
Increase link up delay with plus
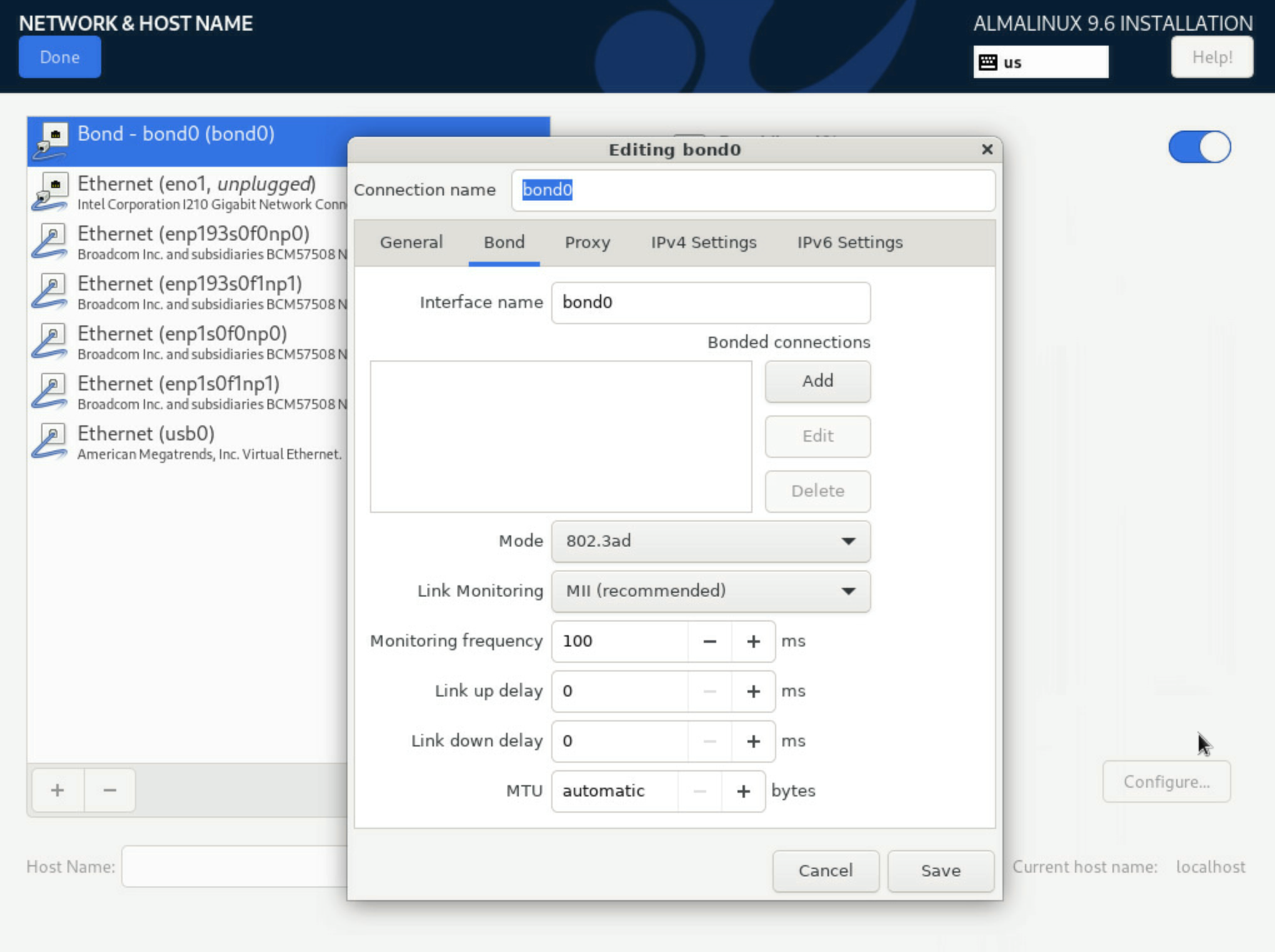(753, 692)
